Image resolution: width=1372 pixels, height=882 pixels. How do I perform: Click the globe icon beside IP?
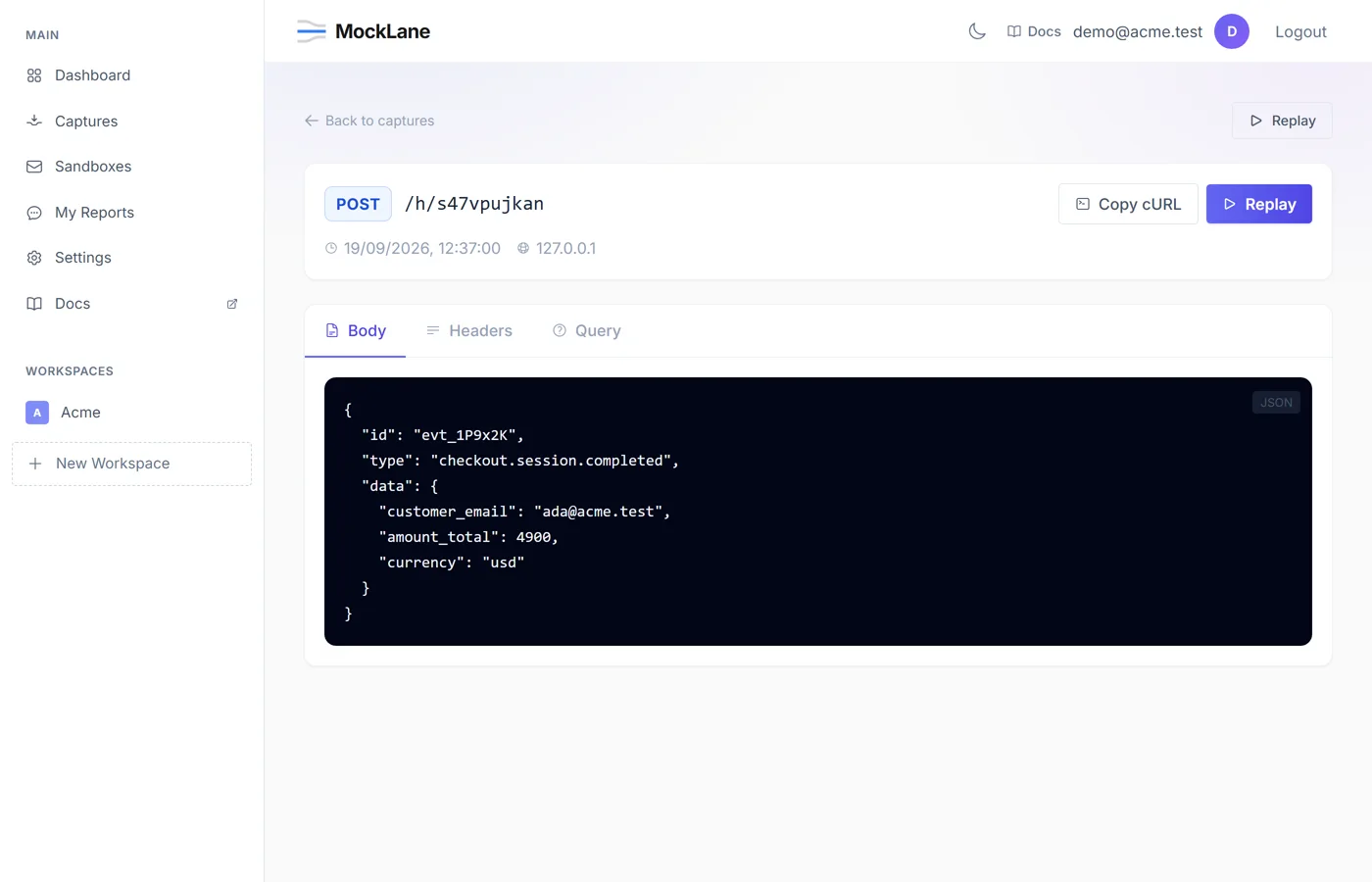(523, 248)
